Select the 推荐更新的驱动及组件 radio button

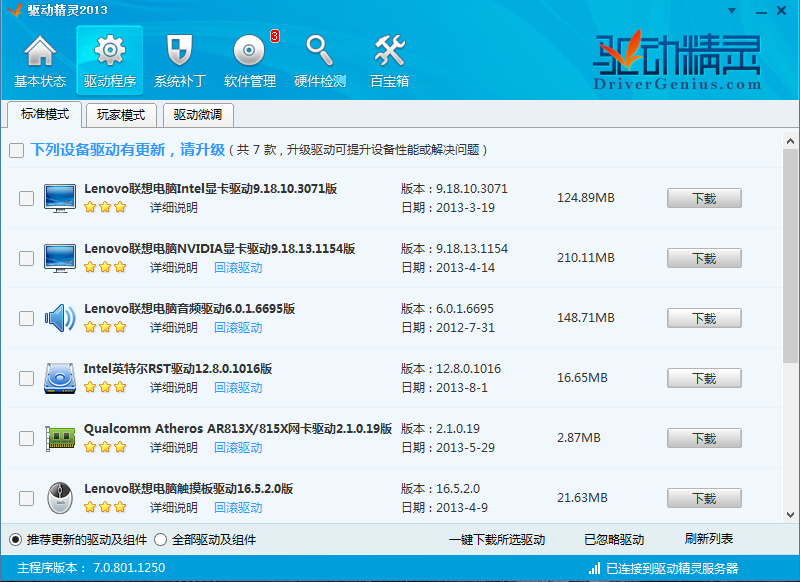(x=16, y=540)
